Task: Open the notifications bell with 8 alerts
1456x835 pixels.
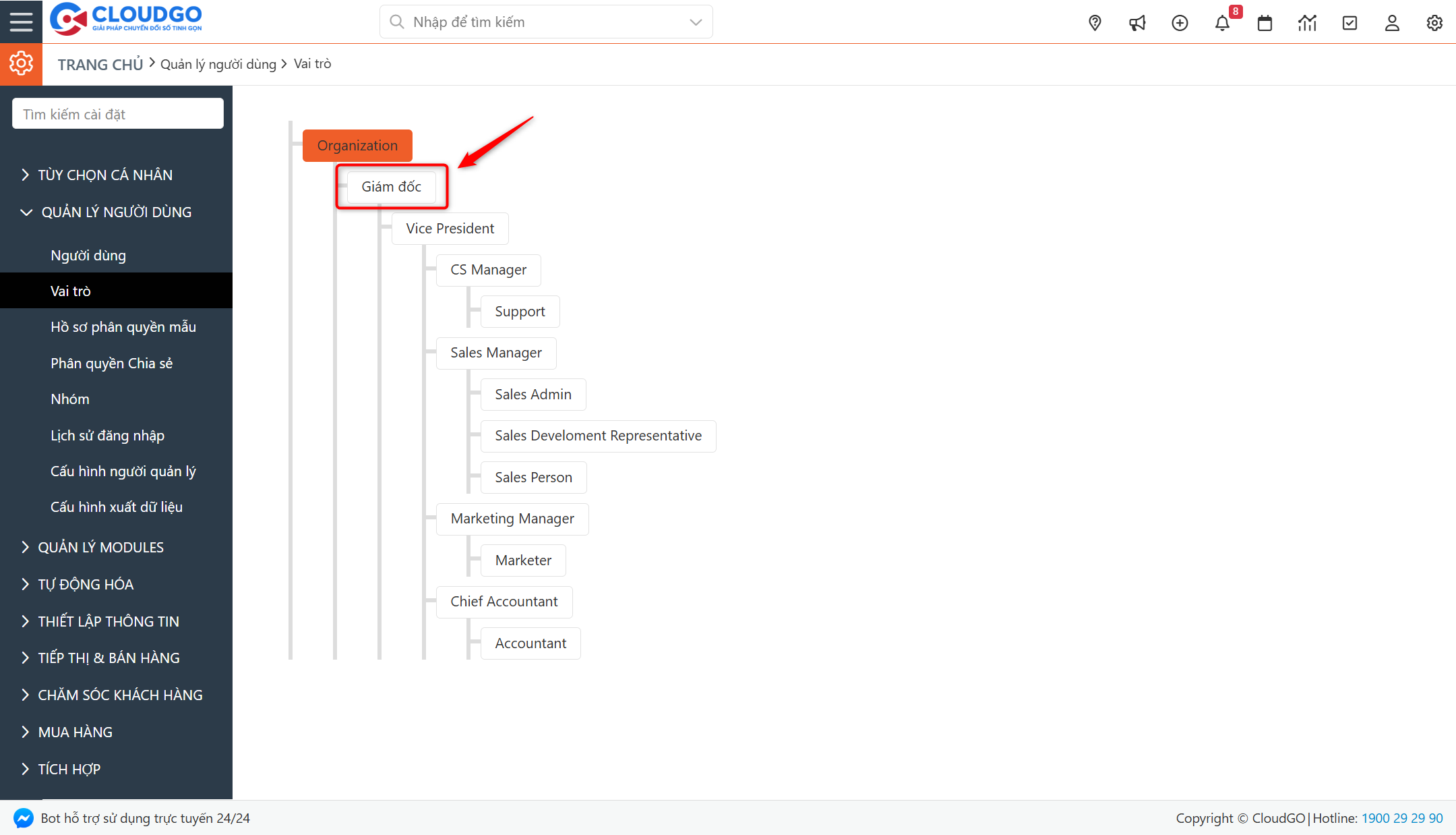Action: (x=1222, y=22)
